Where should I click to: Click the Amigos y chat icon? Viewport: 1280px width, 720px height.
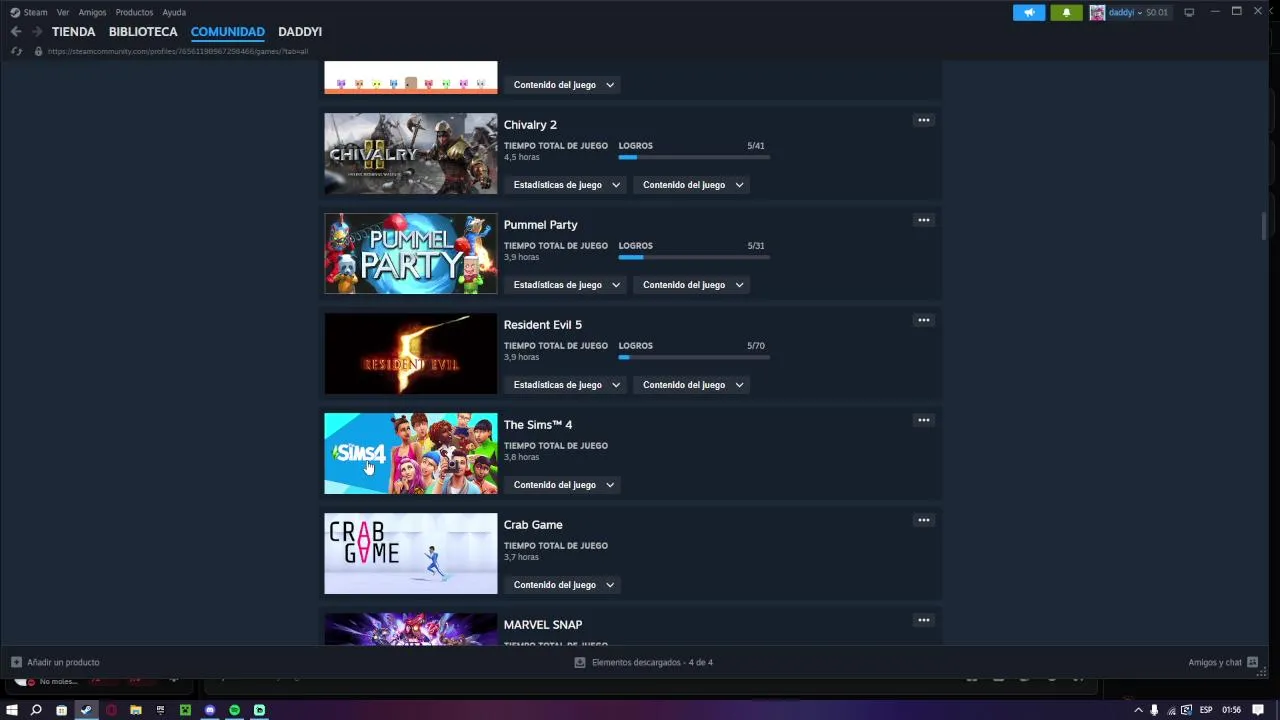1252,662
